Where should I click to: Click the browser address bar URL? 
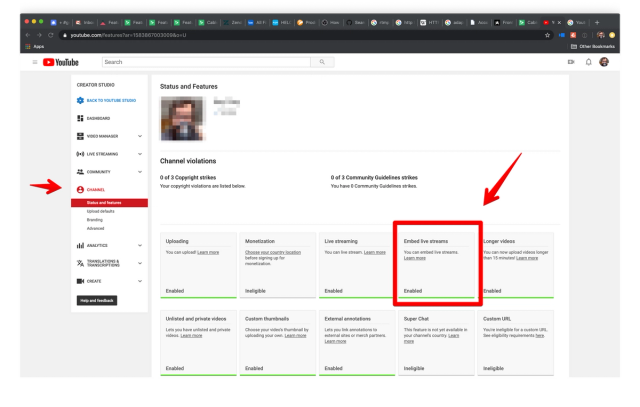point(128,35)
